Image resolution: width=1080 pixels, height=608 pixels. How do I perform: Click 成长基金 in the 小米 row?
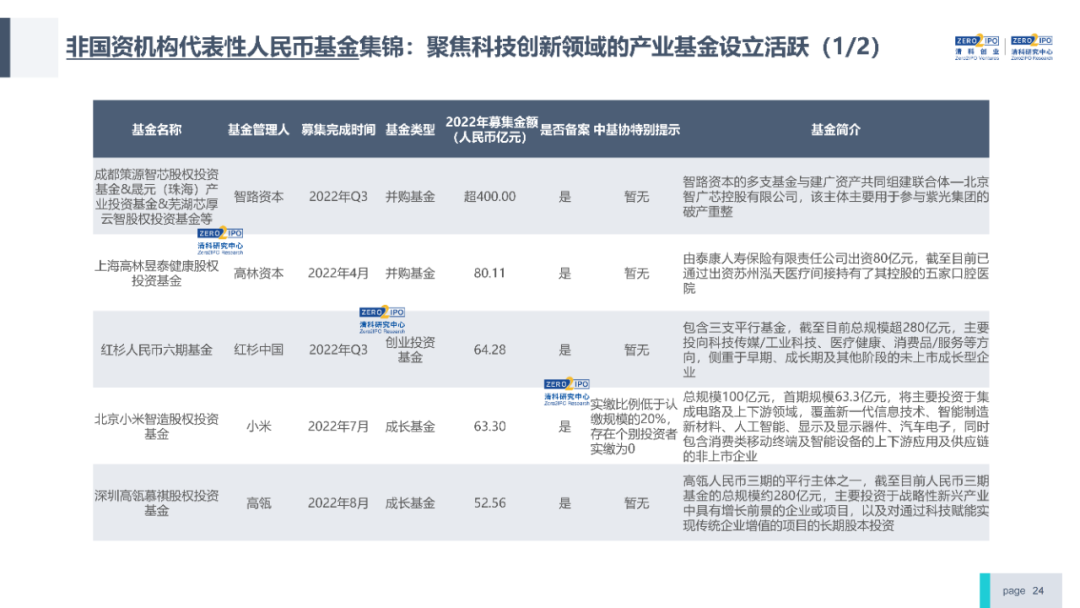(410, 426)
